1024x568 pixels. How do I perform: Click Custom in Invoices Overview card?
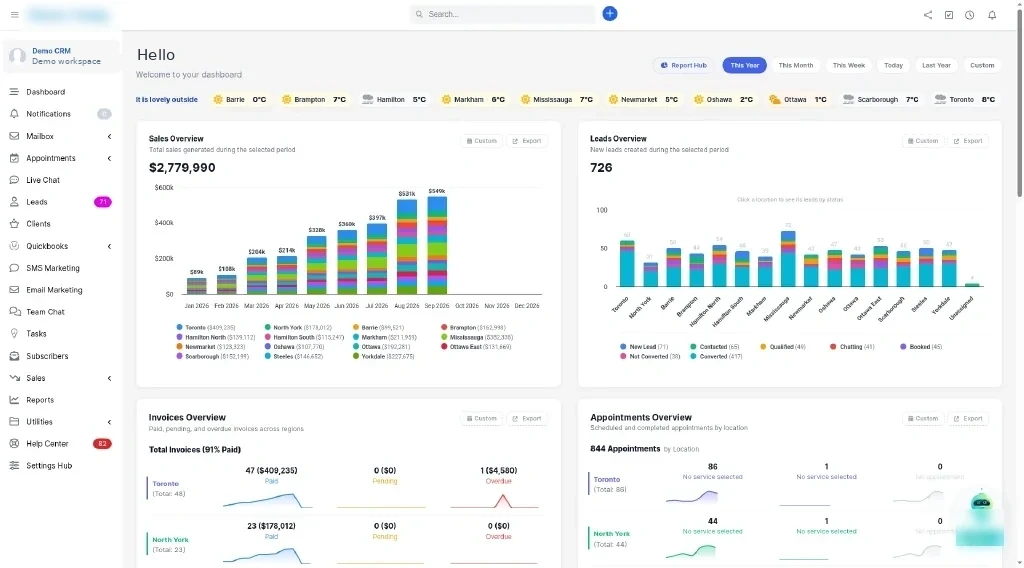tap(481, 418)
